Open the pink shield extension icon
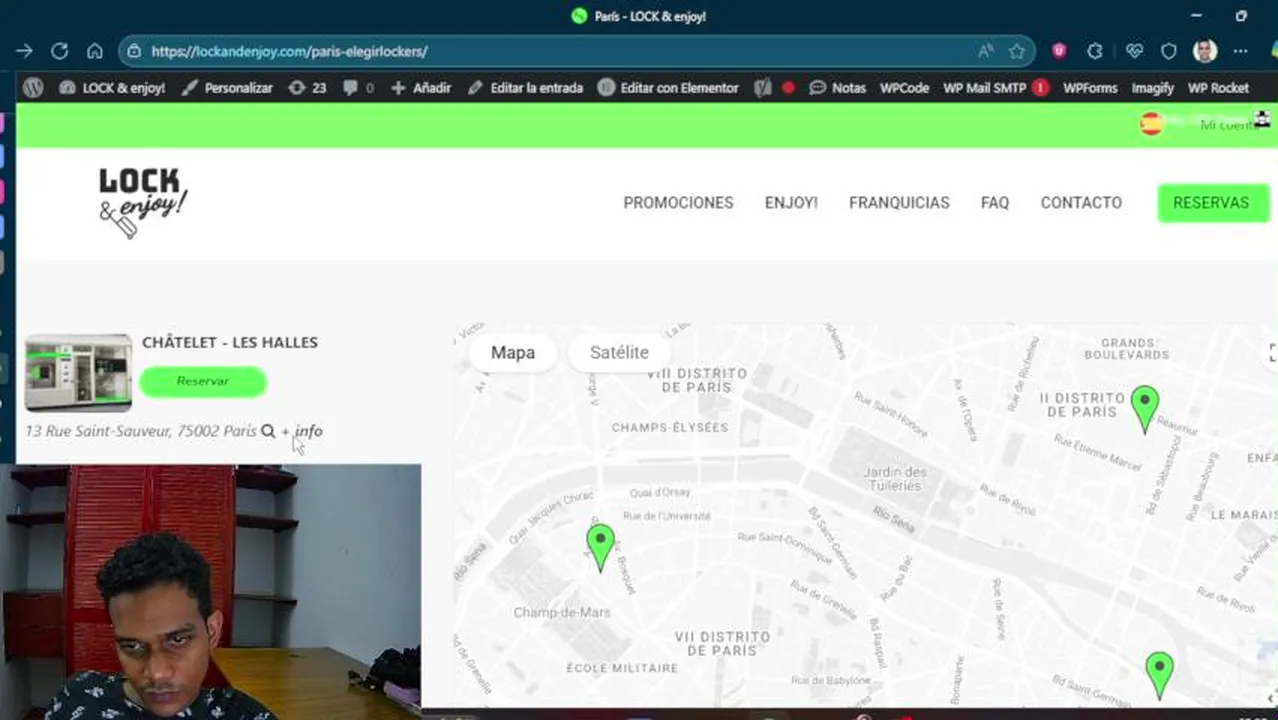The width and height of the screenshot is (1278, 720). (1059, 51)
